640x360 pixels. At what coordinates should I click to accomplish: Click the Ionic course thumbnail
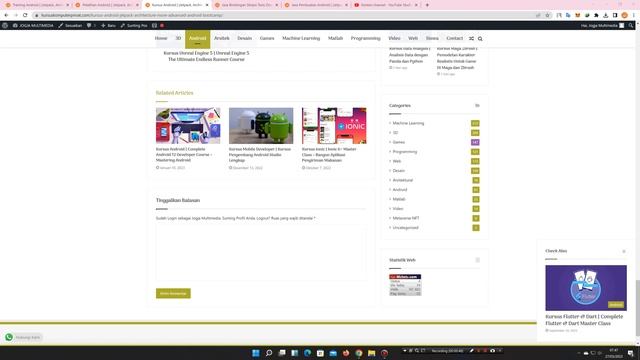pos(334,126)
